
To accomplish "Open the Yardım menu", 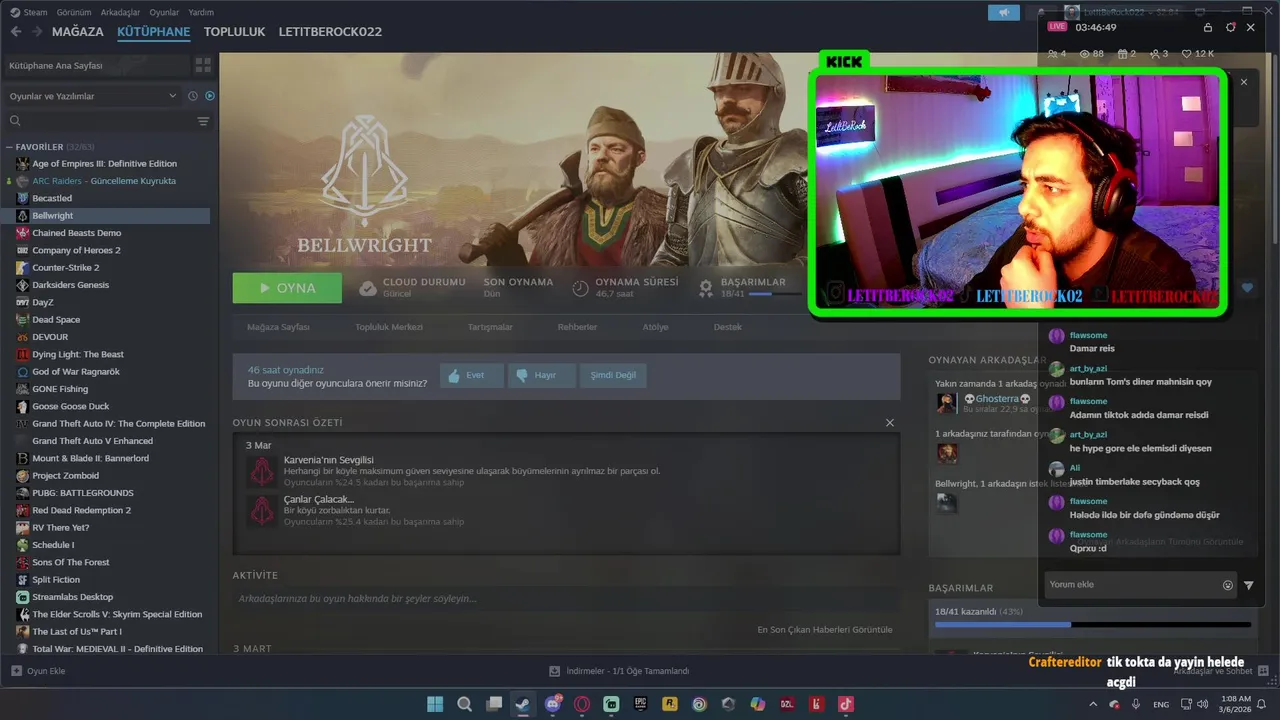I will pyautogui.click(x=201, y=12).
